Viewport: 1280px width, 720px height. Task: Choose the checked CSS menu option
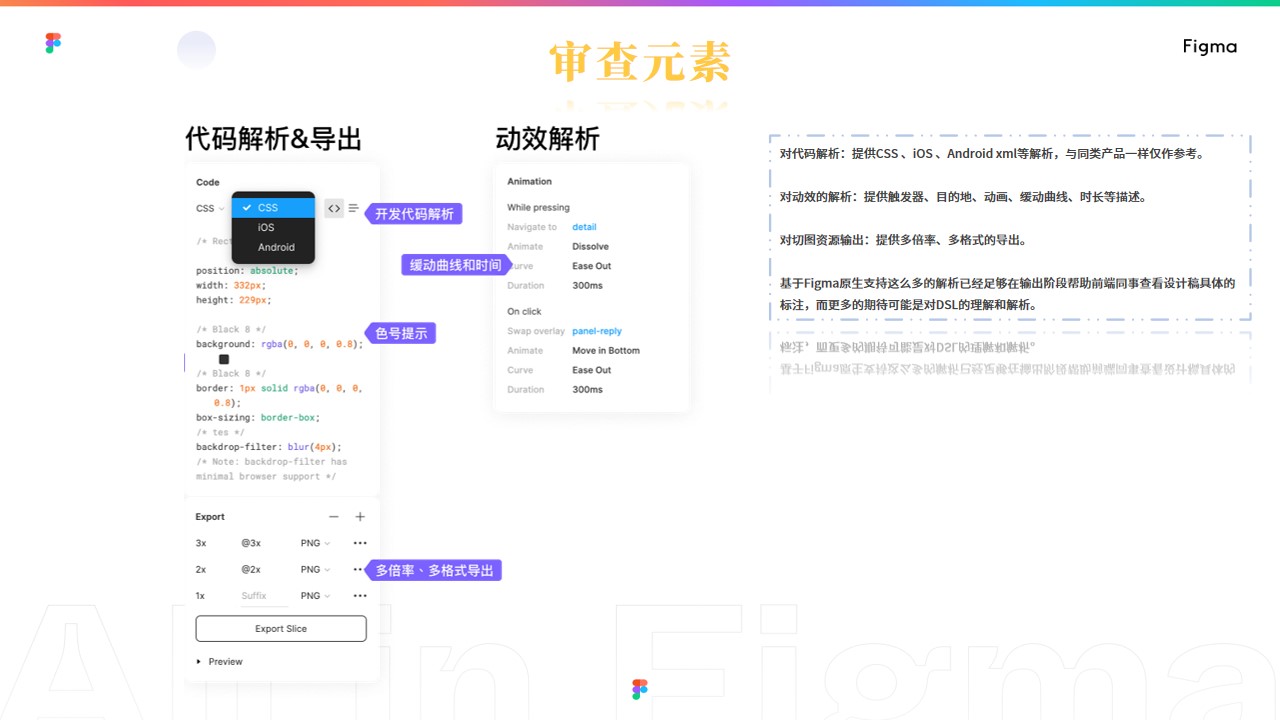click(268, 208)
